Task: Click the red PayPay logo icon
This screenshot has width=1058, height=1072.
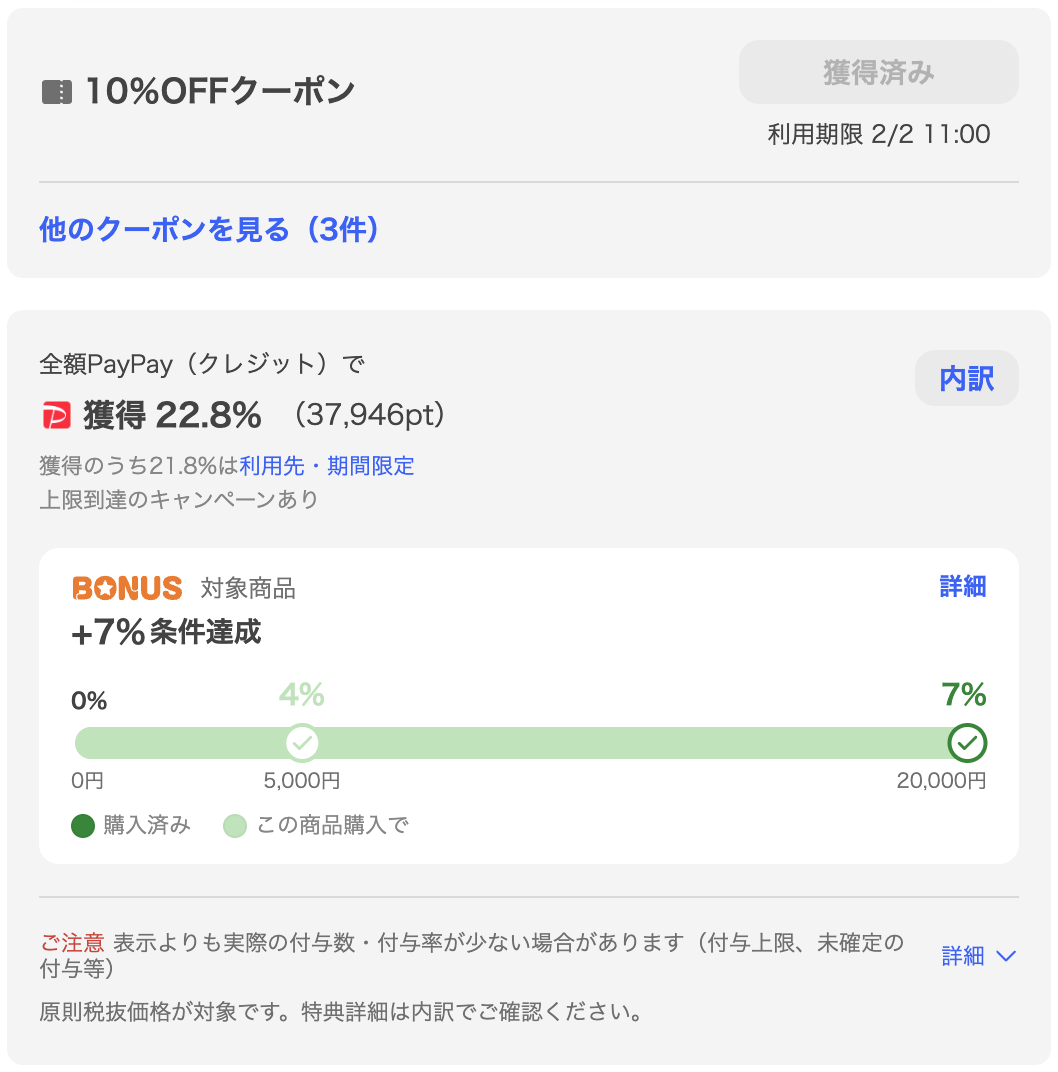Action: (x=57, y=415)
